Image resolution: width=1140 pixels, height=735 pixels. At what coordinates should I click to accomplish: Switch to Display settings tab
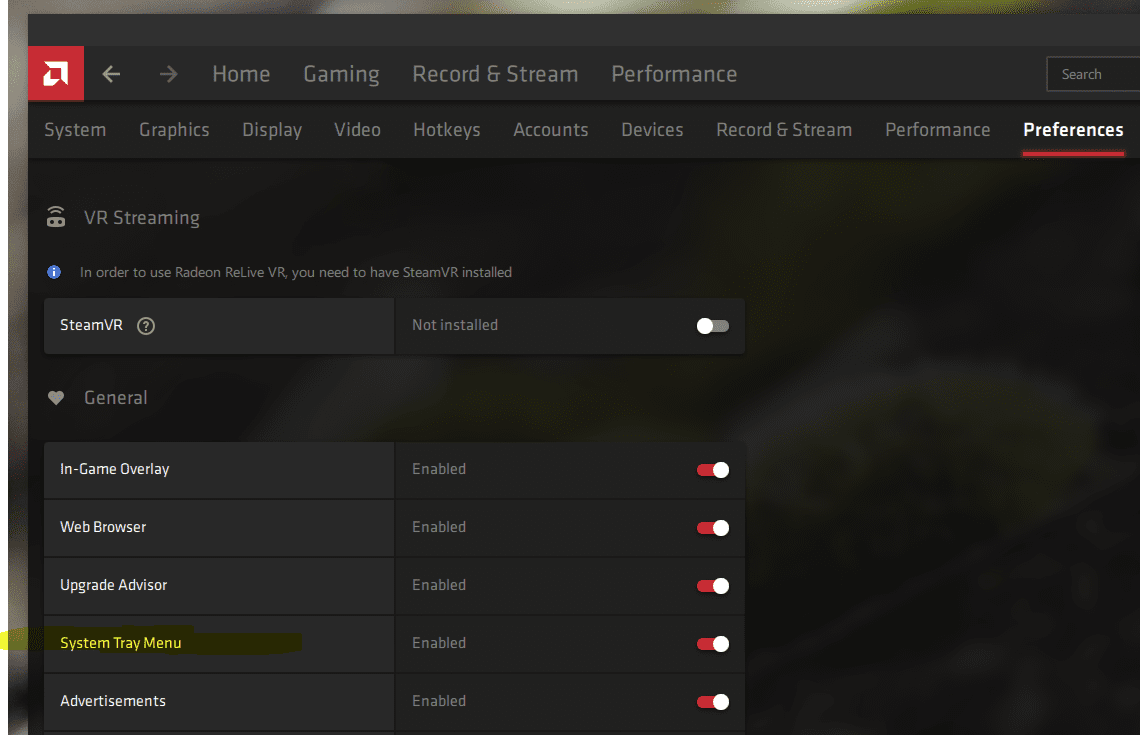pyautogui.click(x=272, y=130)
